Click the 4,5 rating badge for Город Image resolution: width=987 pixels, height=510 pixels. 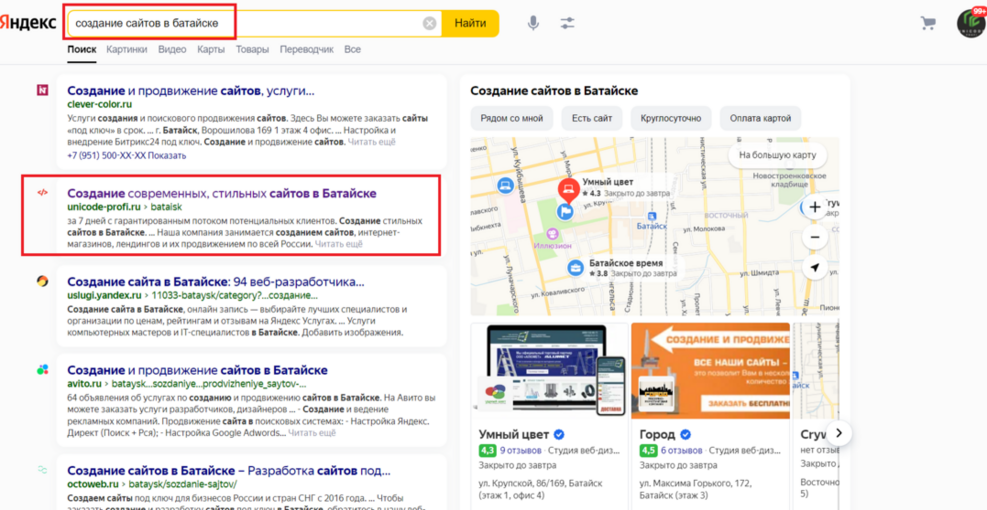pyautogui.click(x=648, y=451)
